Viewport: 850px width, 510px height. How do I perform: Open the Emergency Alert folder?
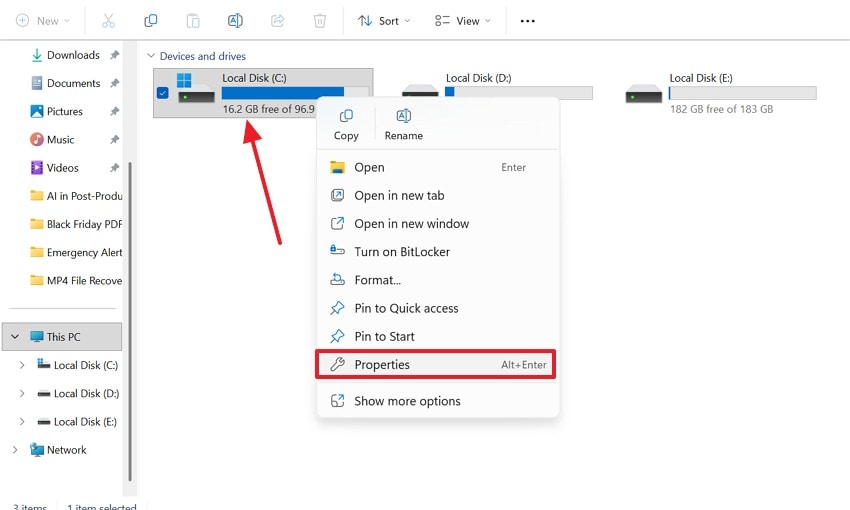click(76, 253)
